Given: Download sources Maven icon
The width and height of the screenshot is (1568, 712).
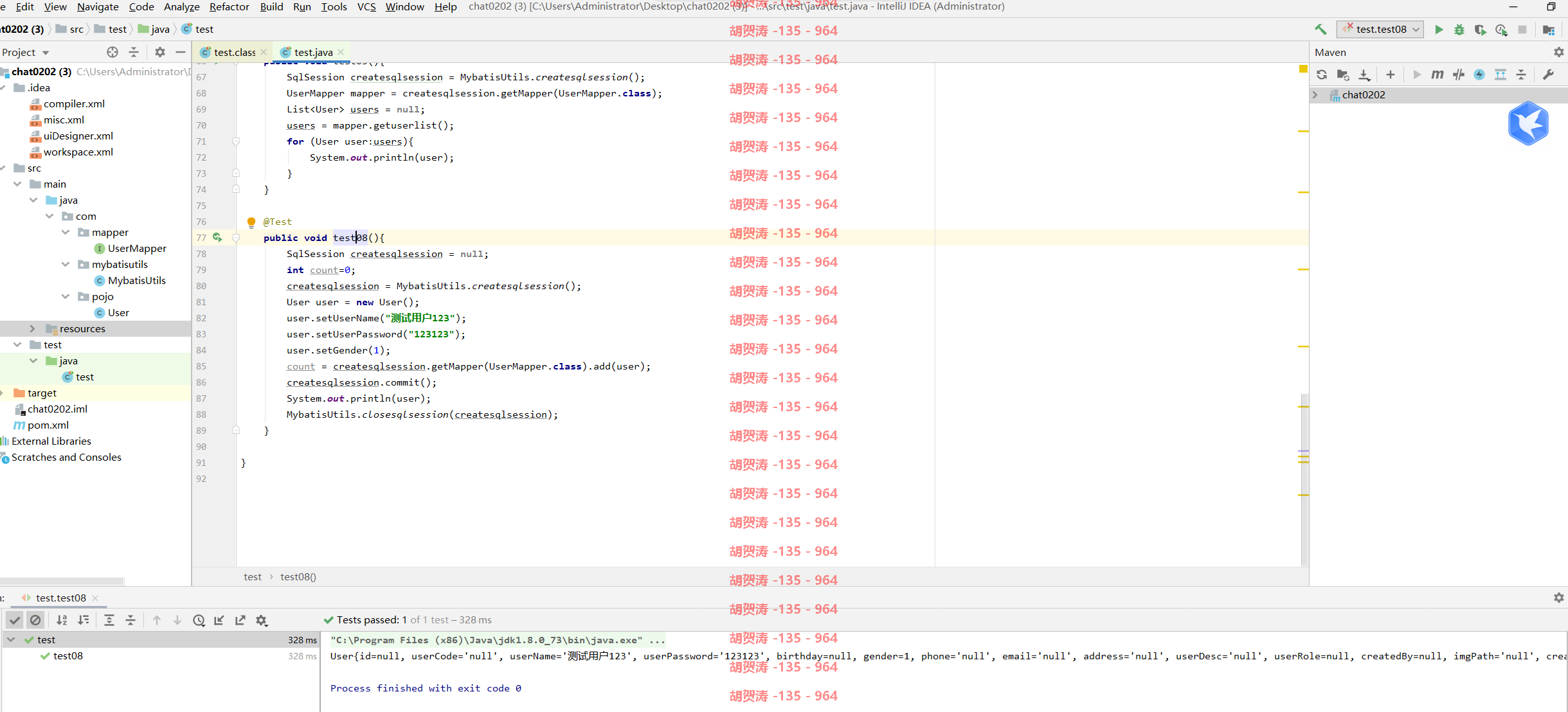Looking at the screenshot, I should coord(1364,75).
